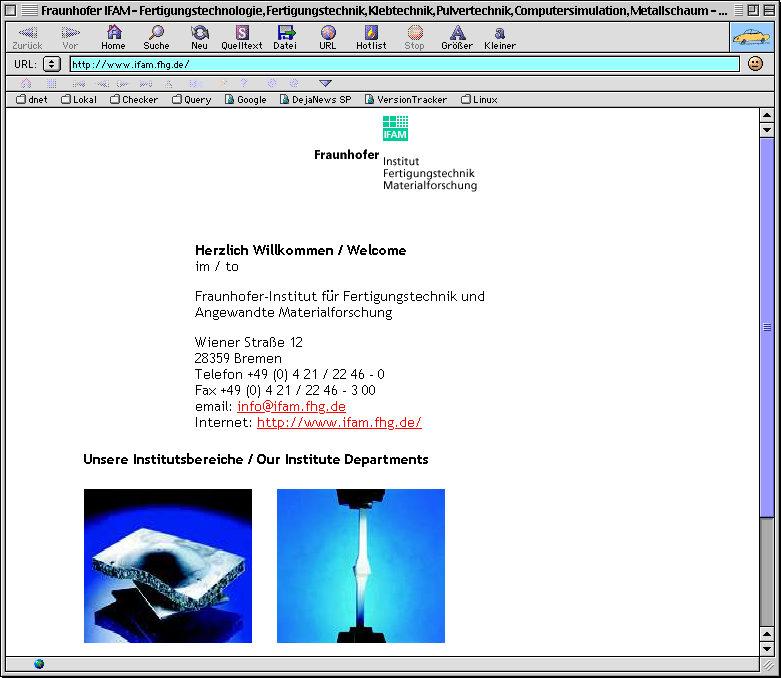Click the info@ifam.fhg.de email link
The width and height of the screenshot is (781, 678).
[x=291, y=407]
